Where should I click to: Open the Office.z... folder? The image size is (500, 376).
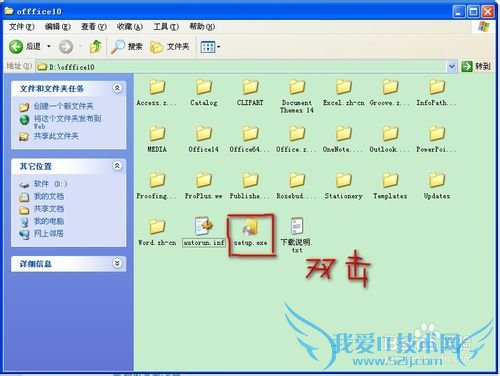pos(297,140)
